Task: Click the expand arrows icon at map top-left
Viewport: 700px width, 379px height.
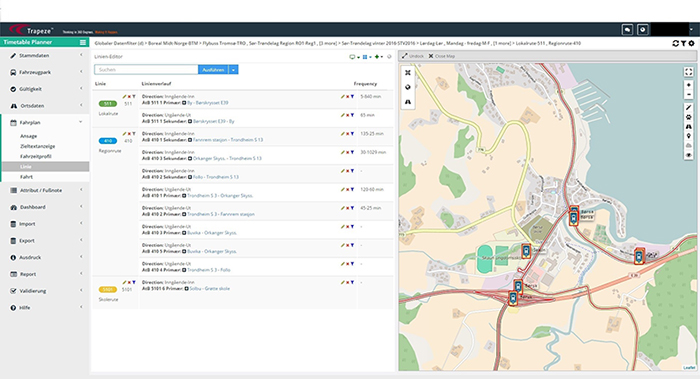Action: [x=408, y=72]
